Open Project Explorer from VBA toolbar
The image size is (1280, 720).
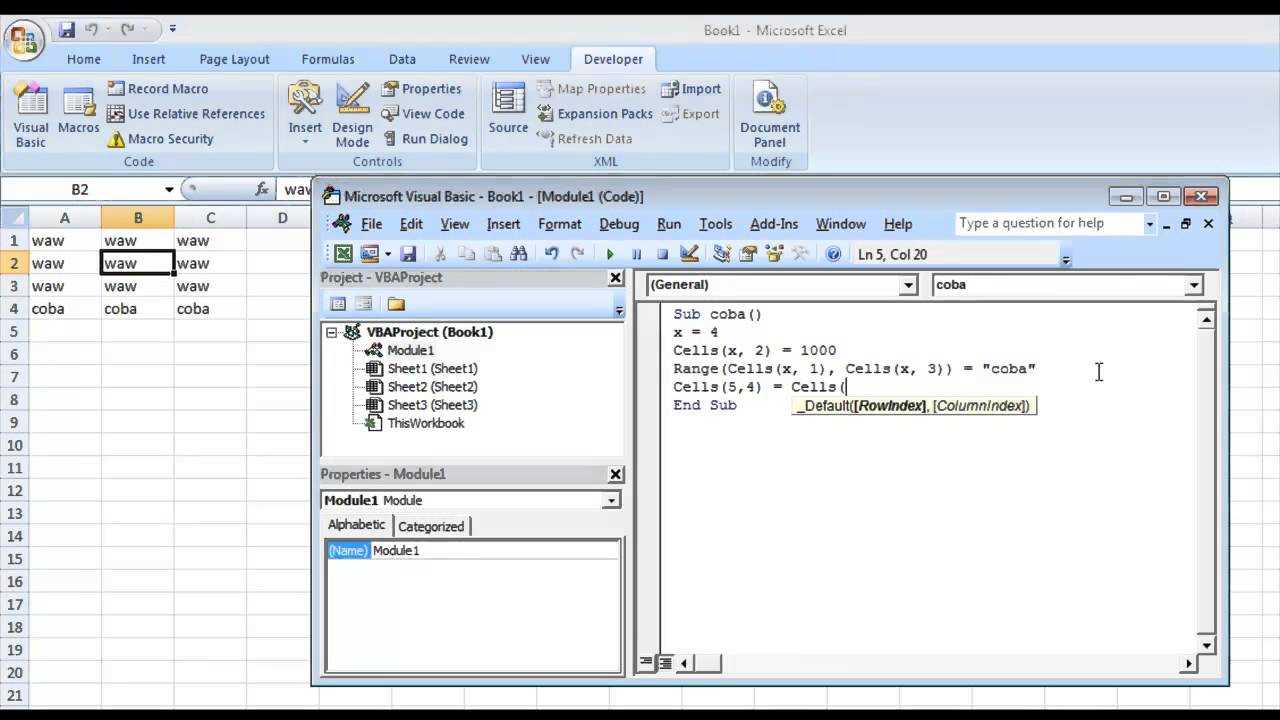(722, 254)
